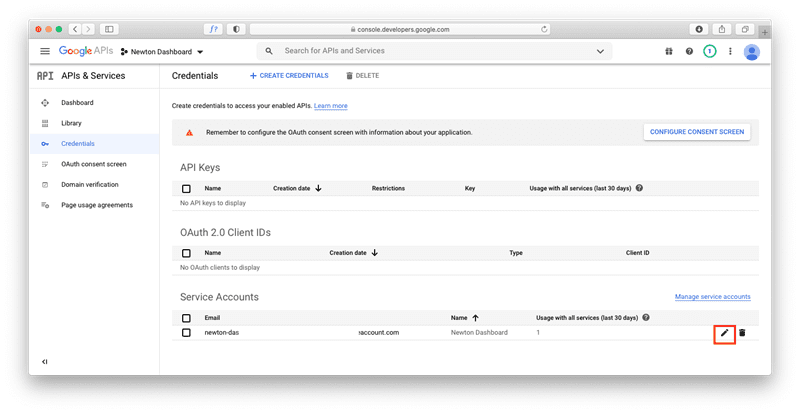Open OAuth consent screen in sidebar
Image resolution: width=800 pixels, height=413 pixels.
pos(94,164)
